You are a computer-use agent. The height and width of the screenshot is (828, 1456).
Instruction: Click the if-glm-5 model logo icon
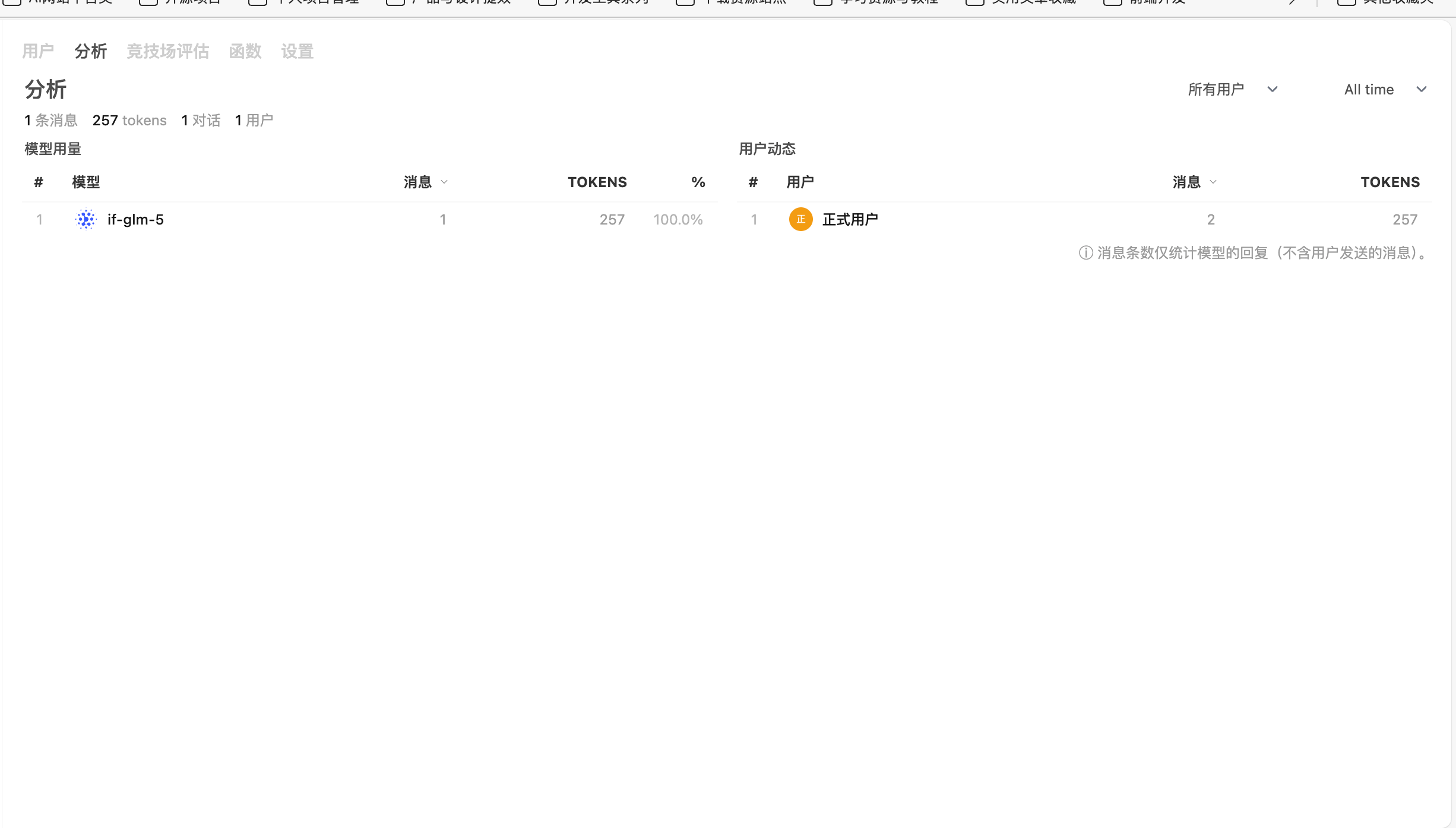click(x=86, y=219)
